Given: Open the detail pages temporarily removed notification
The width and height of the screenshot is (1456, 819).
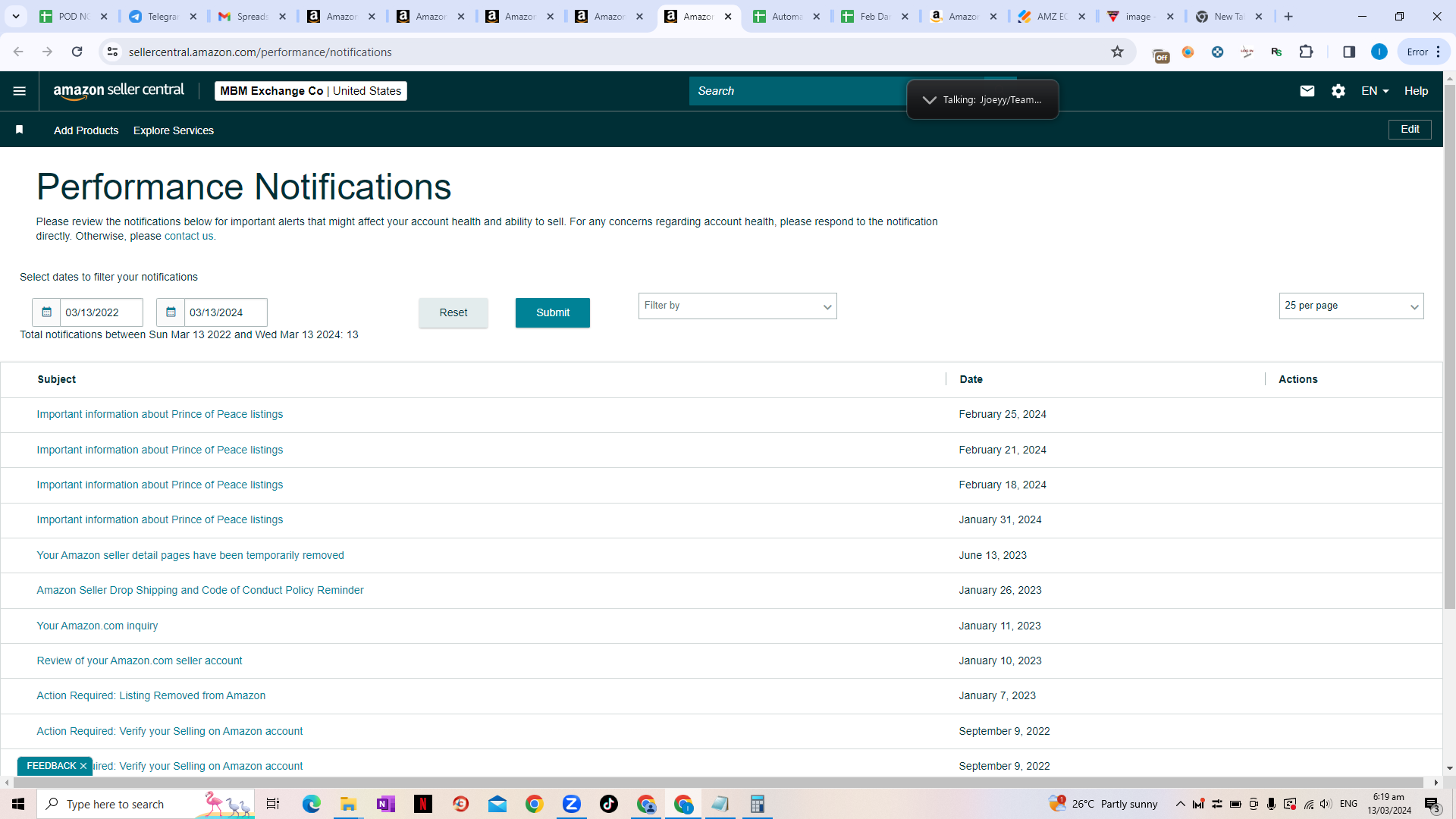Looking at the screenshot, I should [x=190, y=556].
